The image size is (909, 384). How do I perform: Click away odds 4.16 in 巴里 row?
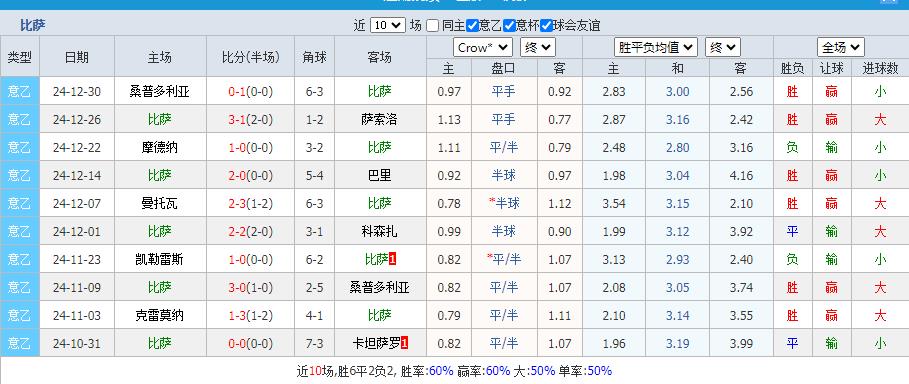click(741, 175)
